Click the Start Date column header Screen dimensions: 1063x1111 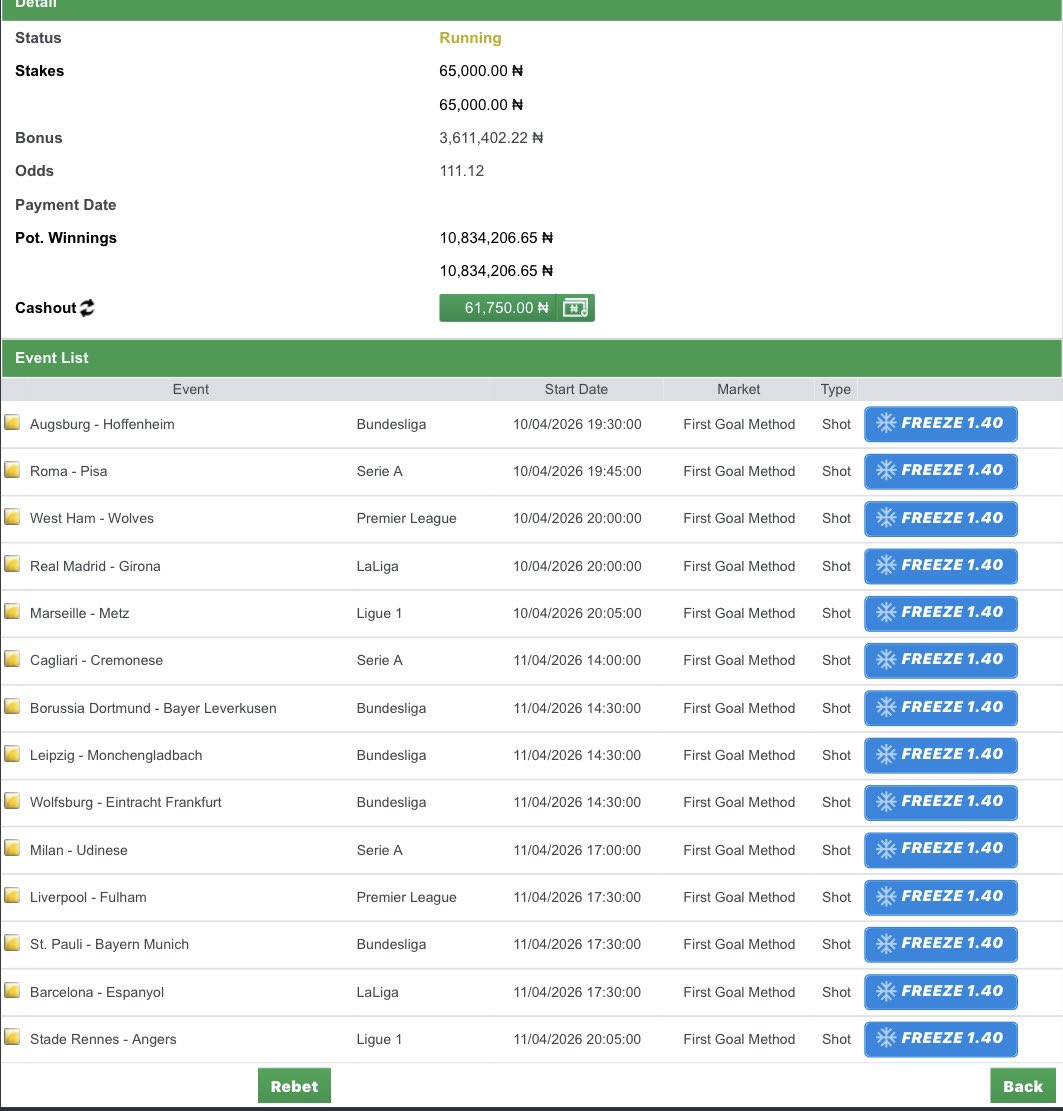click(x=576, y=389)
